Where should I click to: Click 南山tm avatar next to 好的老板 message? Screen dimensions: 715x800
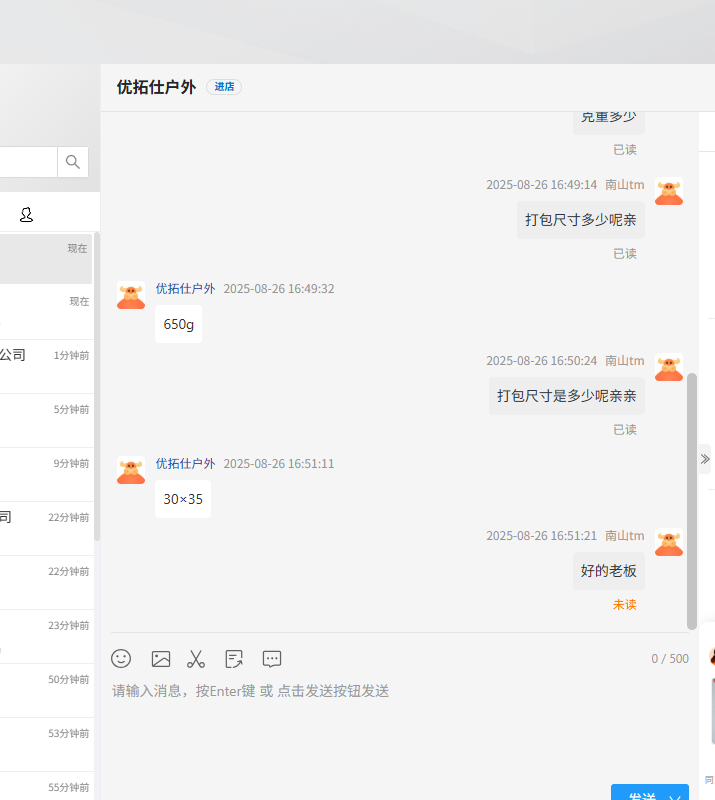[668, 542]
